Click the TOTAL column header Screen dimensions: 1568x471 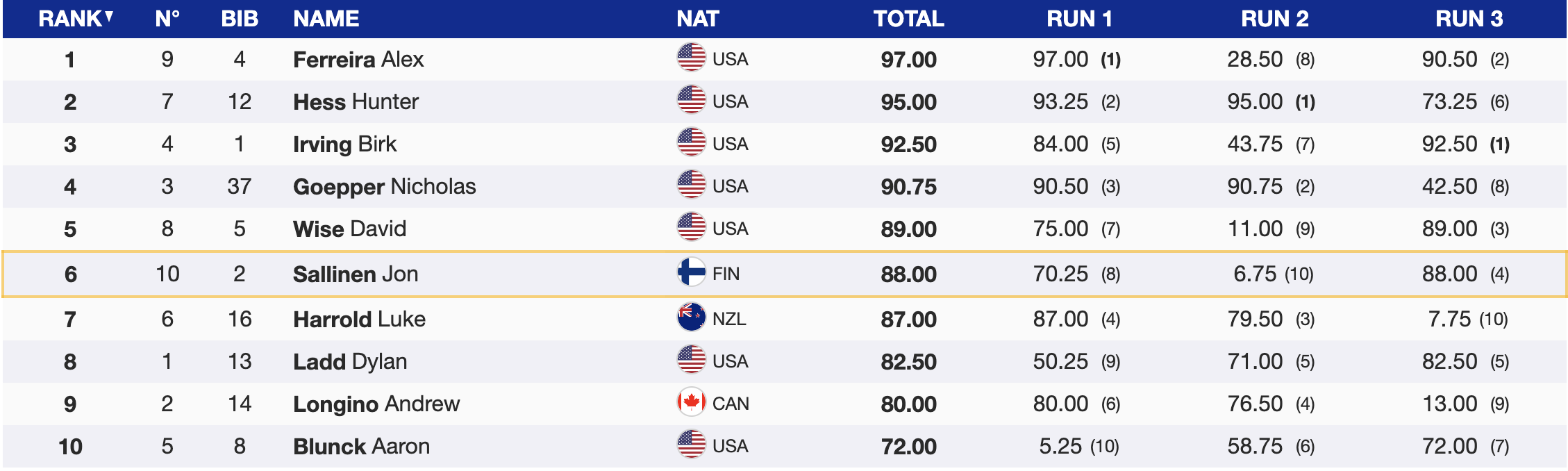[x=908, y=19]
